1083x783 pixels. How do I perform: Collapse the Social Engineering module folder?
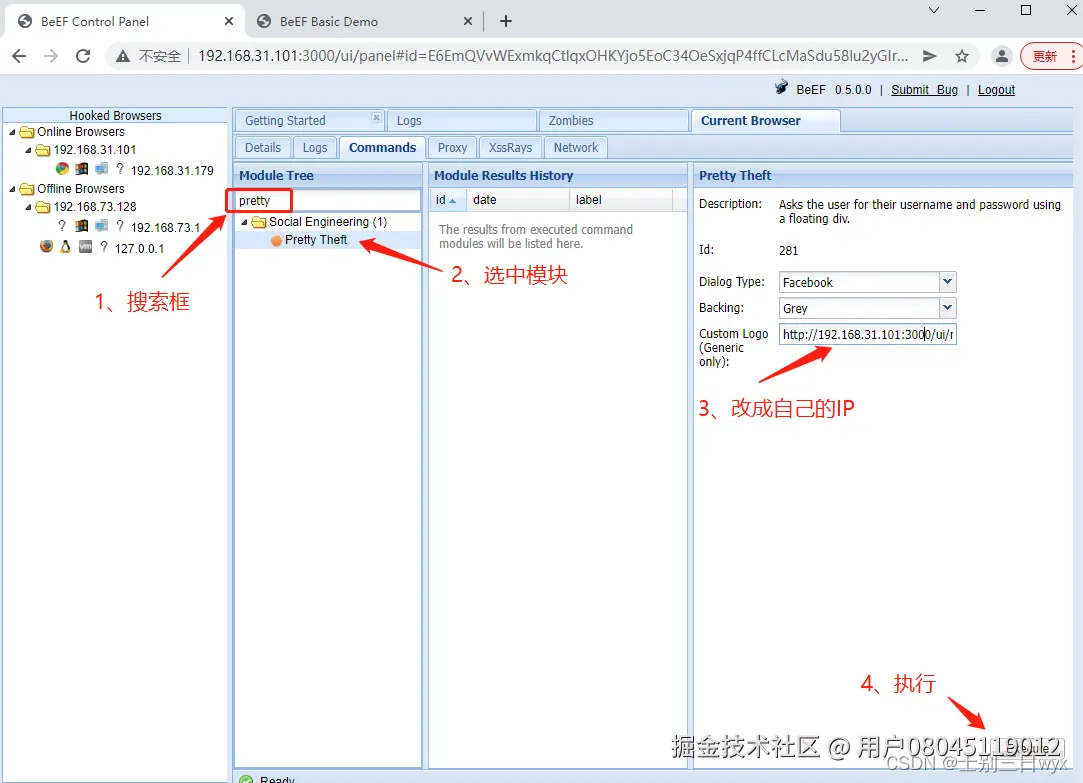[244, 222]
